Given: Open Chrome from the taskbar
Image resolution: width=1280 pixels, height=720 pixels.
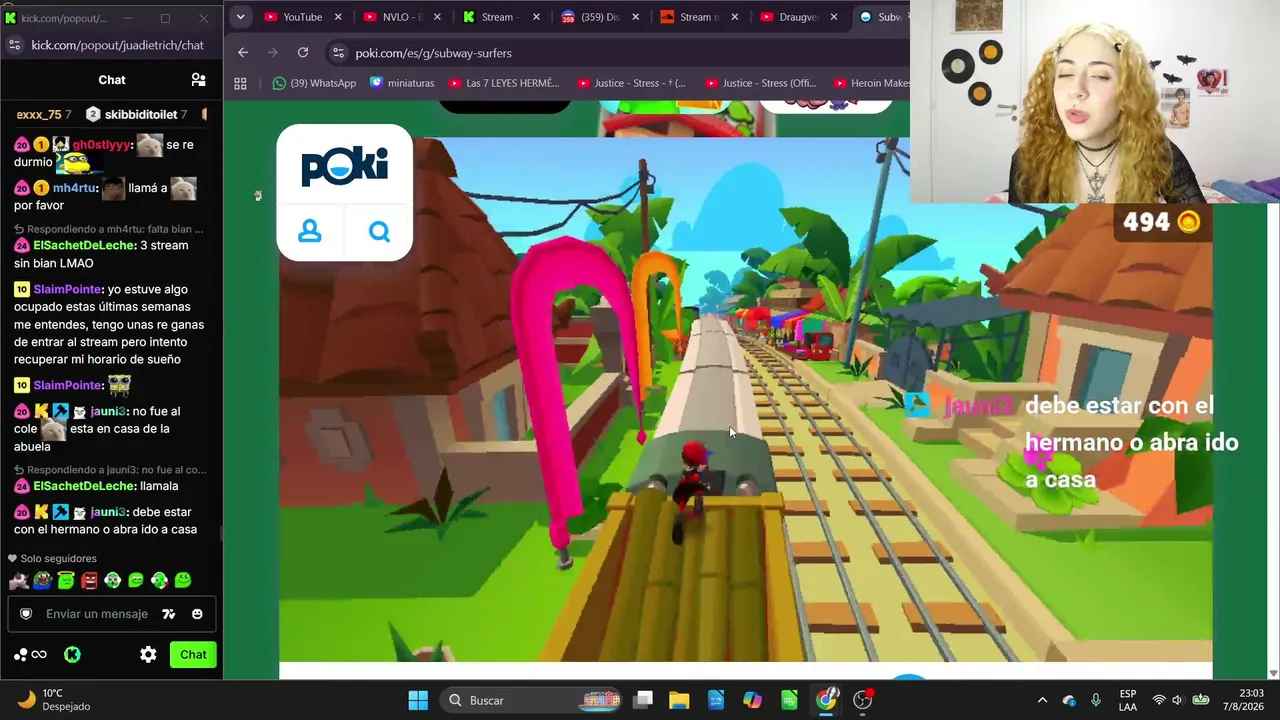Looking at the screenshot, I should 826,700.
